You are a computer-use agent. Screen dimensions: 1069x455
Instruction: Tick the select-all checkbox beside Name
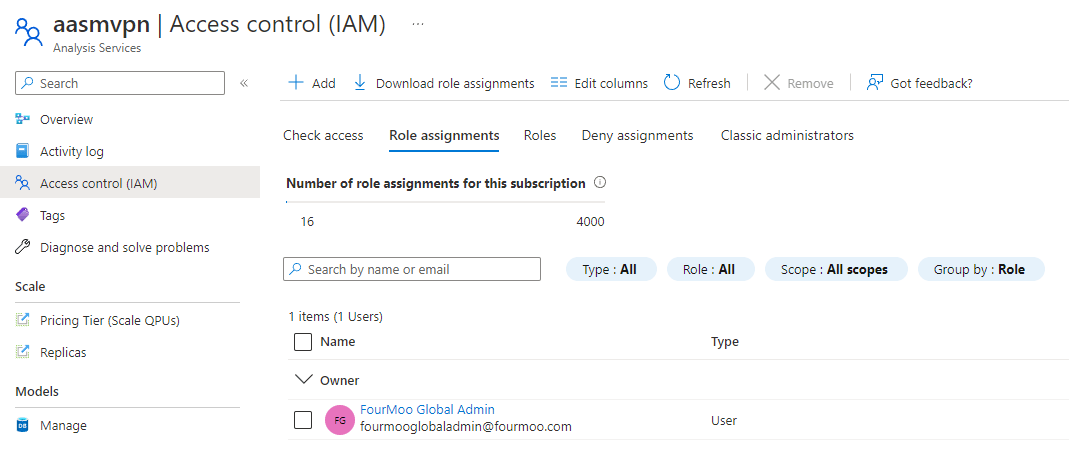point(303,341)
